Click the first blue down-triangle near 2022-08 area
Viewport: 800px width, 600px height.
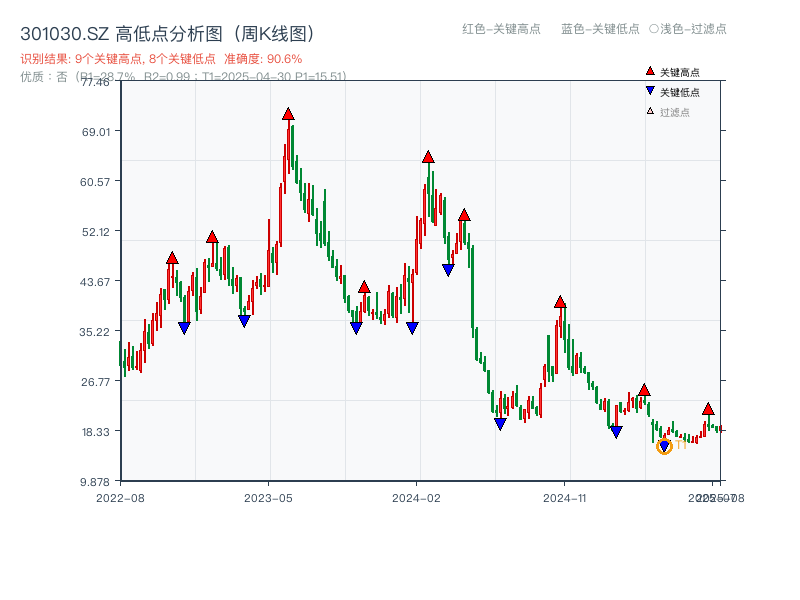pos(184,328)
